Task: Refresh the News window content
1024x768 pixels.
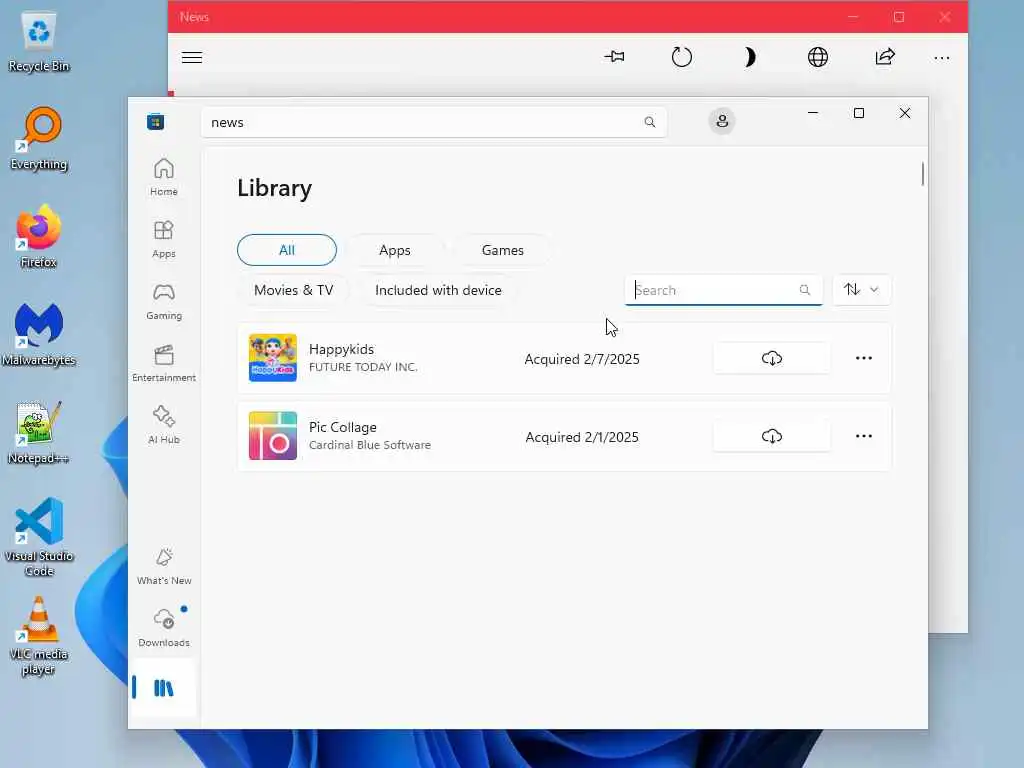Action: coord(681,57)
